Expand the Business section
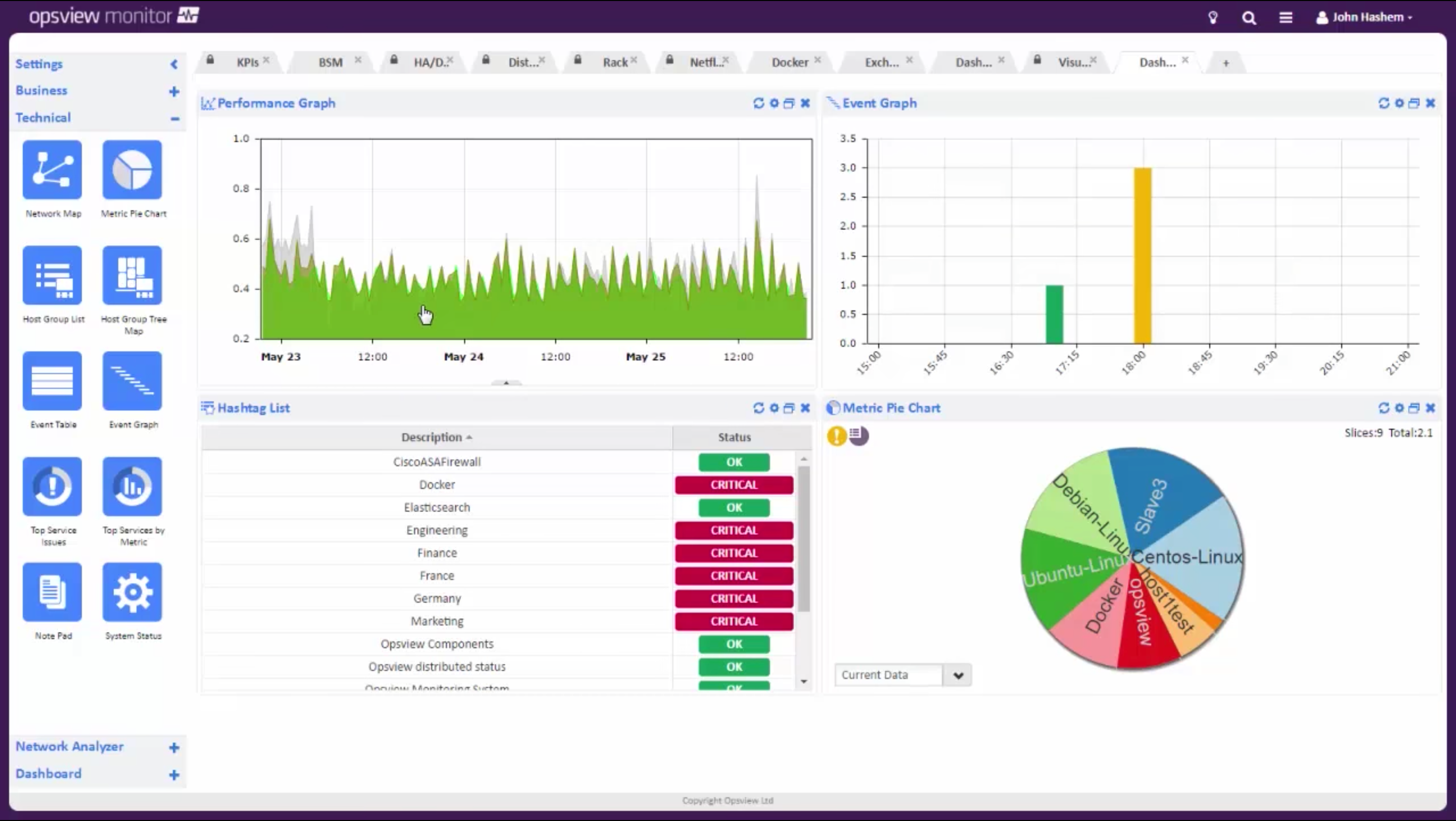Image resolution: width=1456 pixels, height=821 pixels. point(174,91)
